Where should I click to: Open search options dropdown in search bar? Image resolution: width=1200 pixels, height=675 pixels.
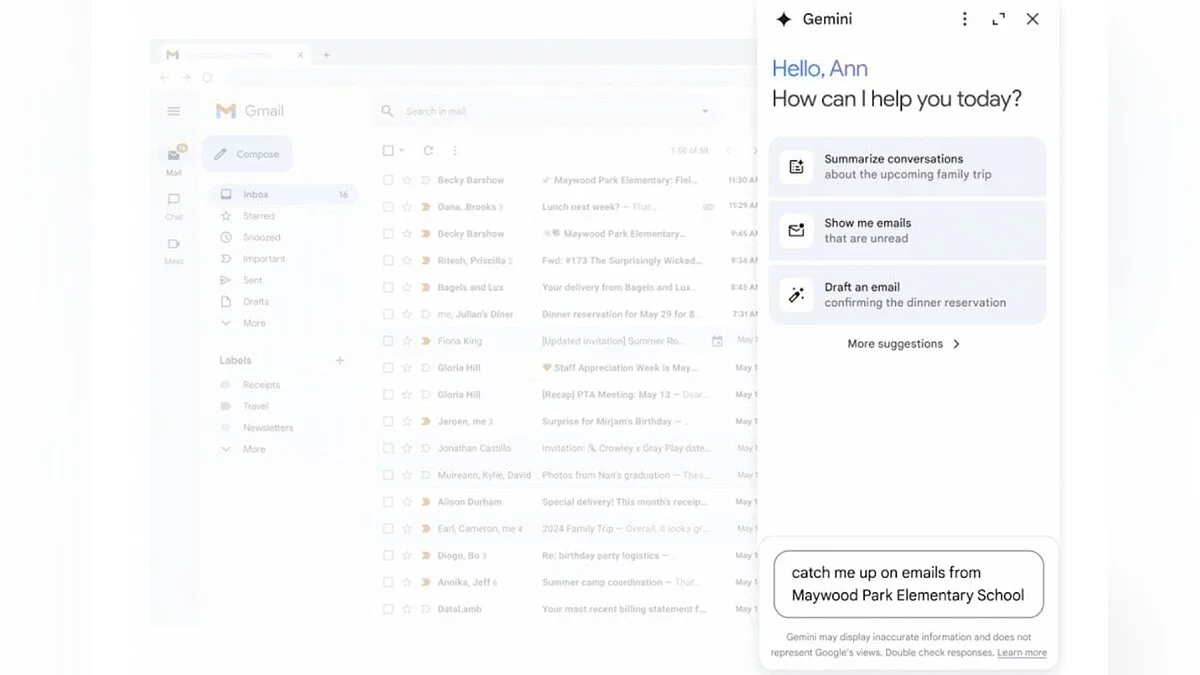(705, 112)
